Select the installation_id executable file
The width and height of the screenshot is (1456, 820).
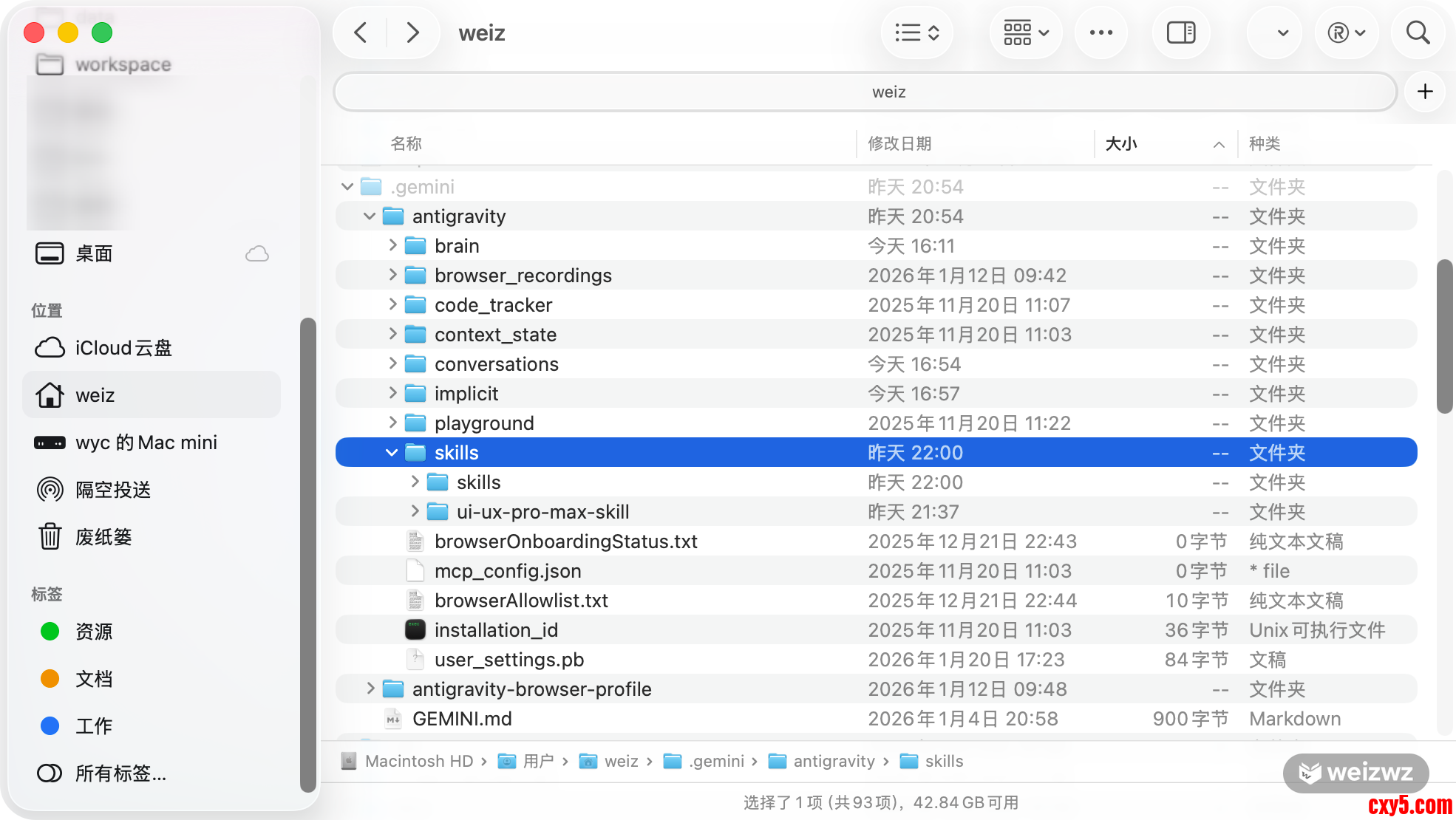496,630
